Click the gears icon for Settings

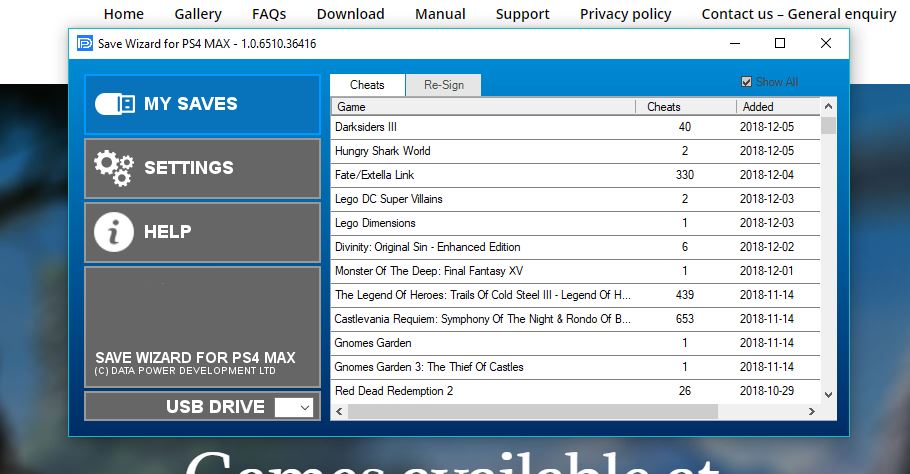pos(113,168)
